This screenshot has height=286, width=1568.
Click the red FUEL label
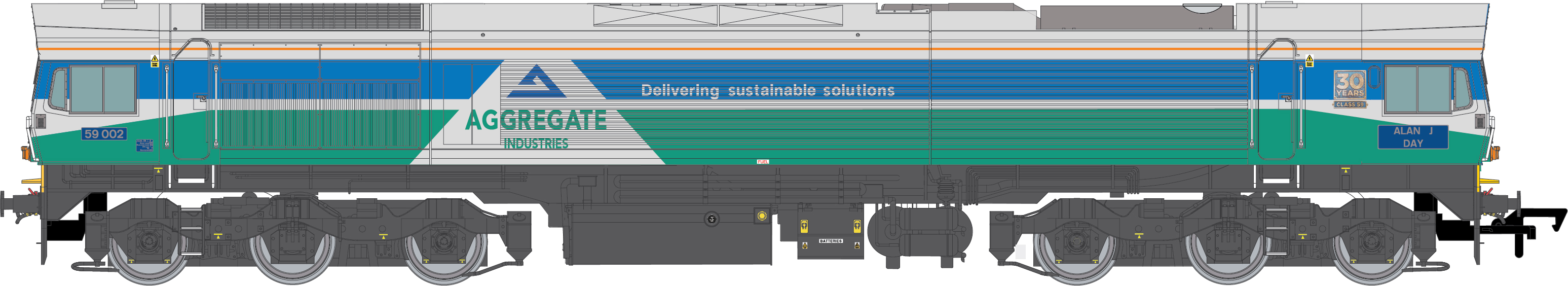coord(763,162)
